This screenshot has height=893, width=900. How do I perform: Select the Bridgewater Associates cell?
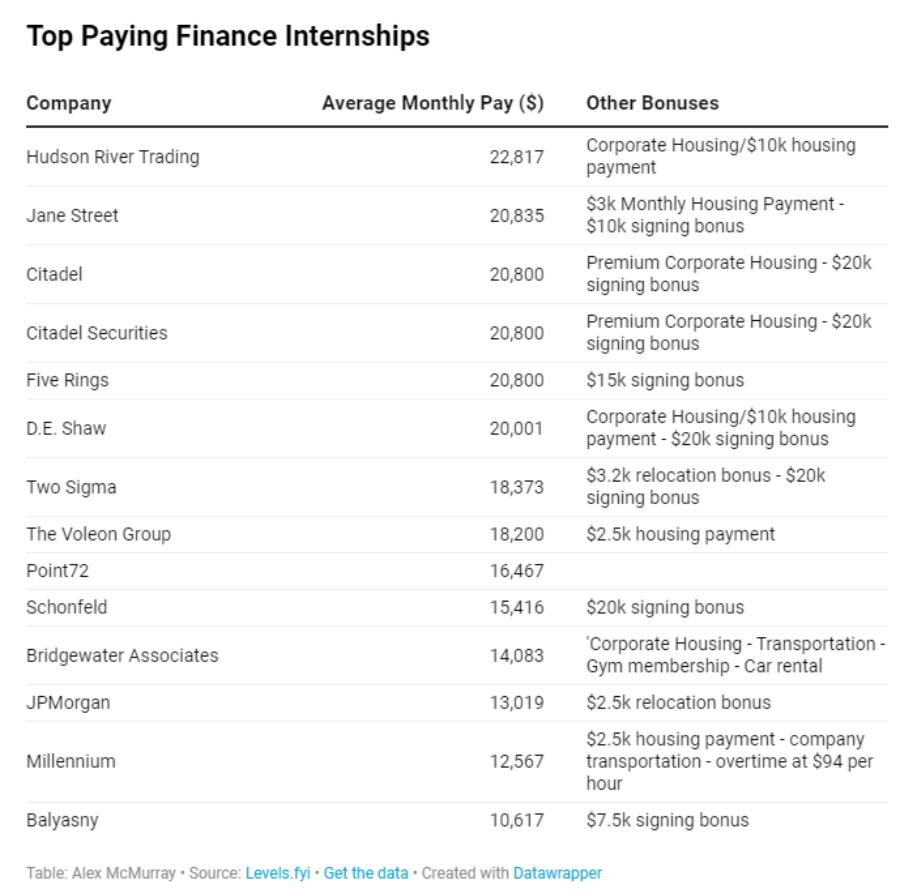122,655
